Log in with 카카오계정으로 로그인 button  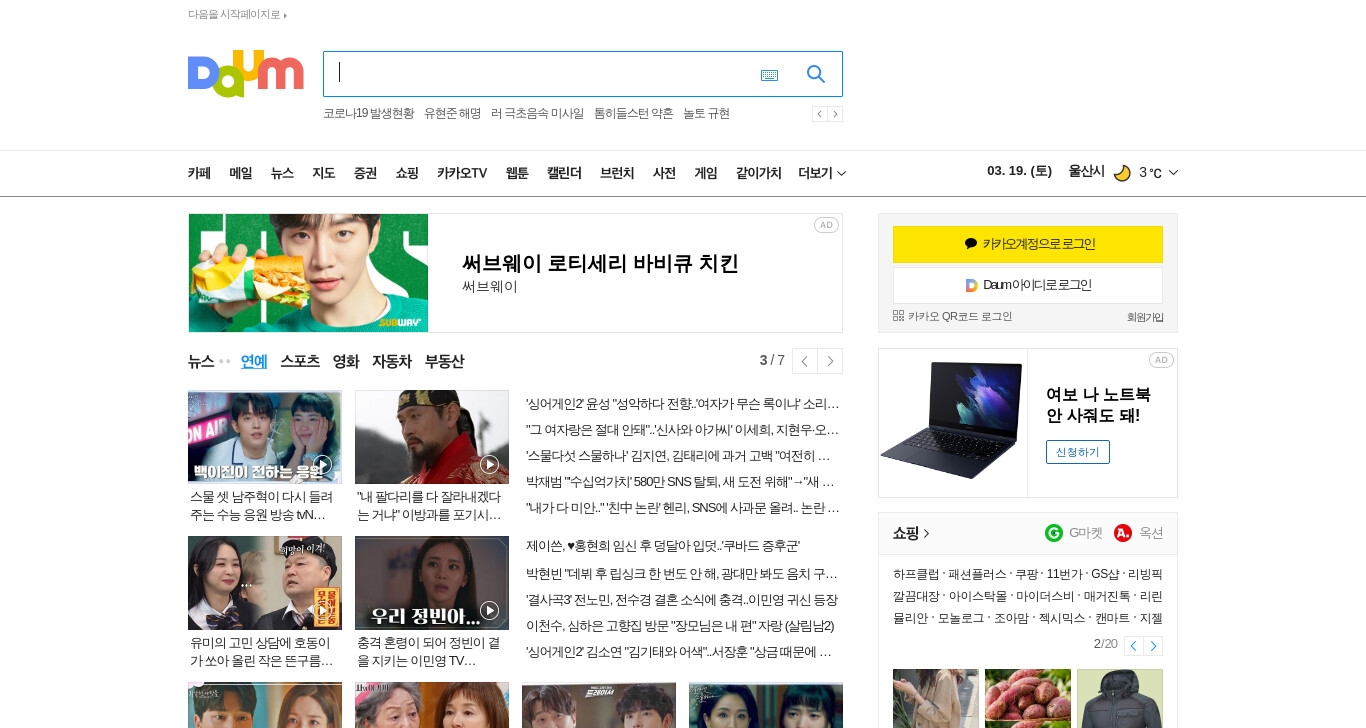(x=1028, y=244)
